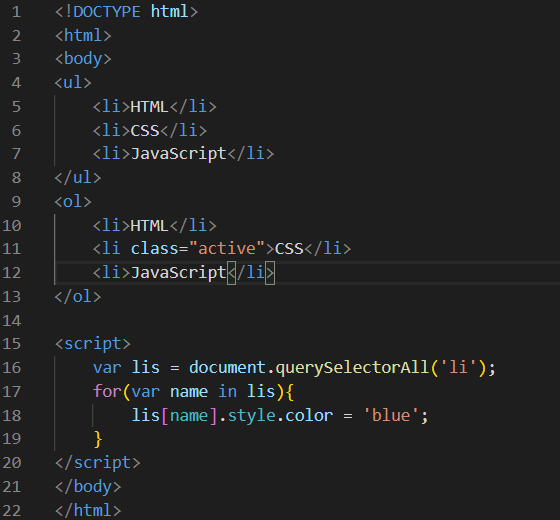Screen dimensions: 560x520
Task: Click the name variable on line 17
Action: [189, 392]
